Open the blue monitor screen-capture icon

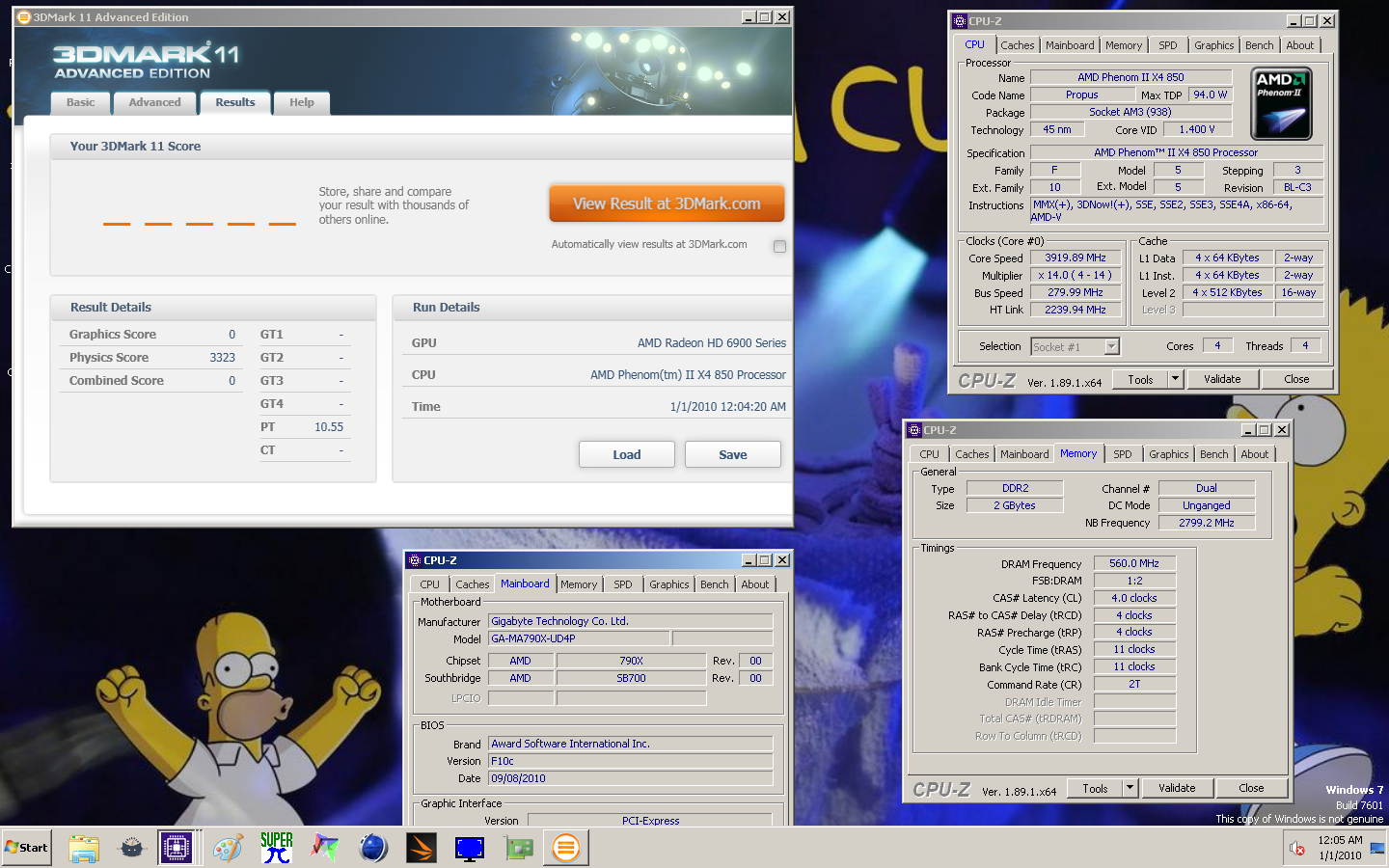[x=470, y=848]
